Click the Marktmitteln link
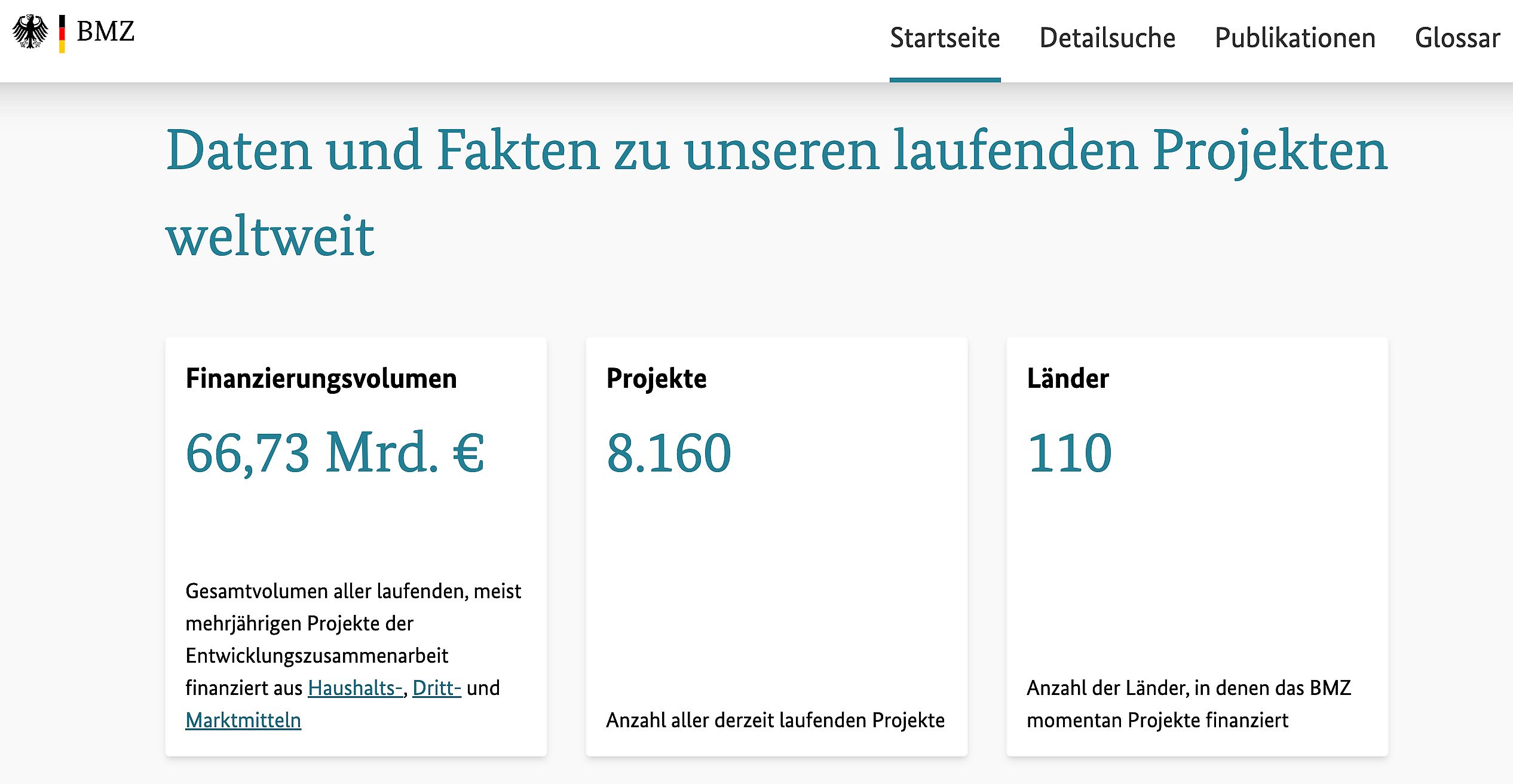The height and width of the screenshot is (784, 1513). 243,720
